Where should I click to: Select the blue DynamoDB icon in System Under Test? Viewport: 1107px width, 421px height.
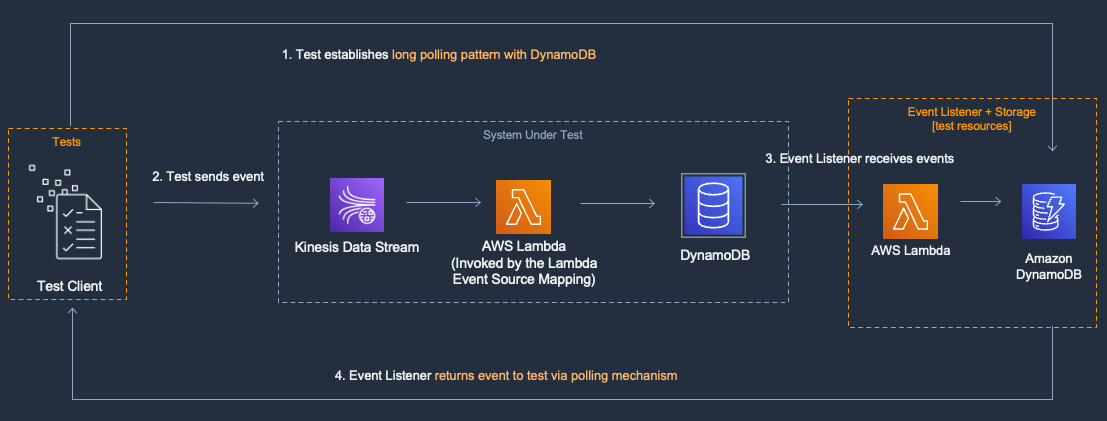(713, 206)
